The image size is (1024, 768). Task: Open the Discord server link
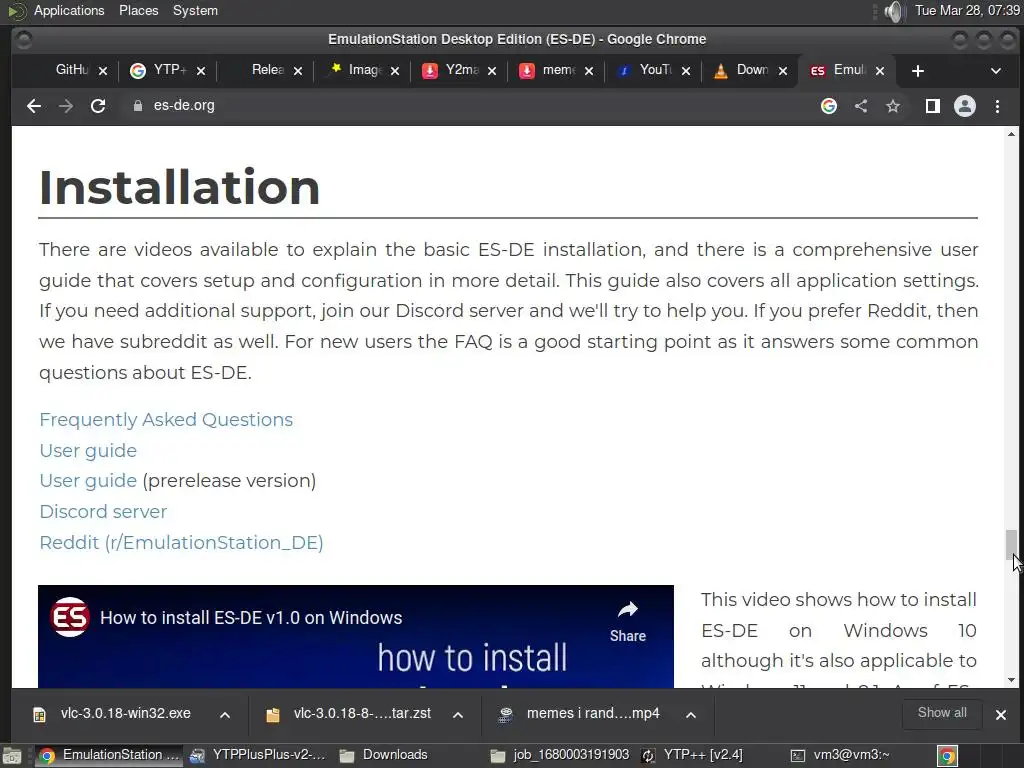(103, 511)
